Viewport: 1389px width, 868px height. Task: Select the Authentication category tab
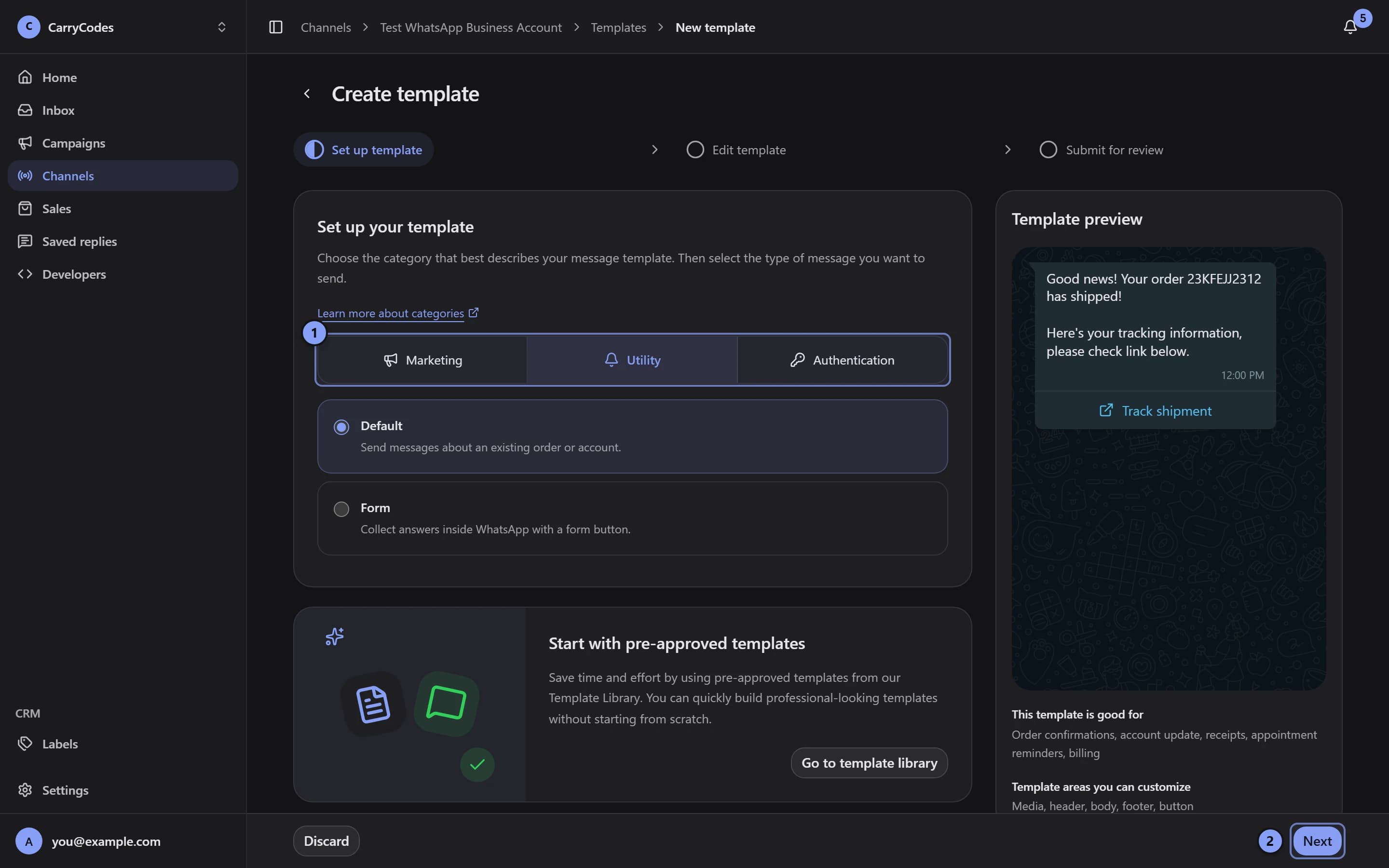click(842, 360)
